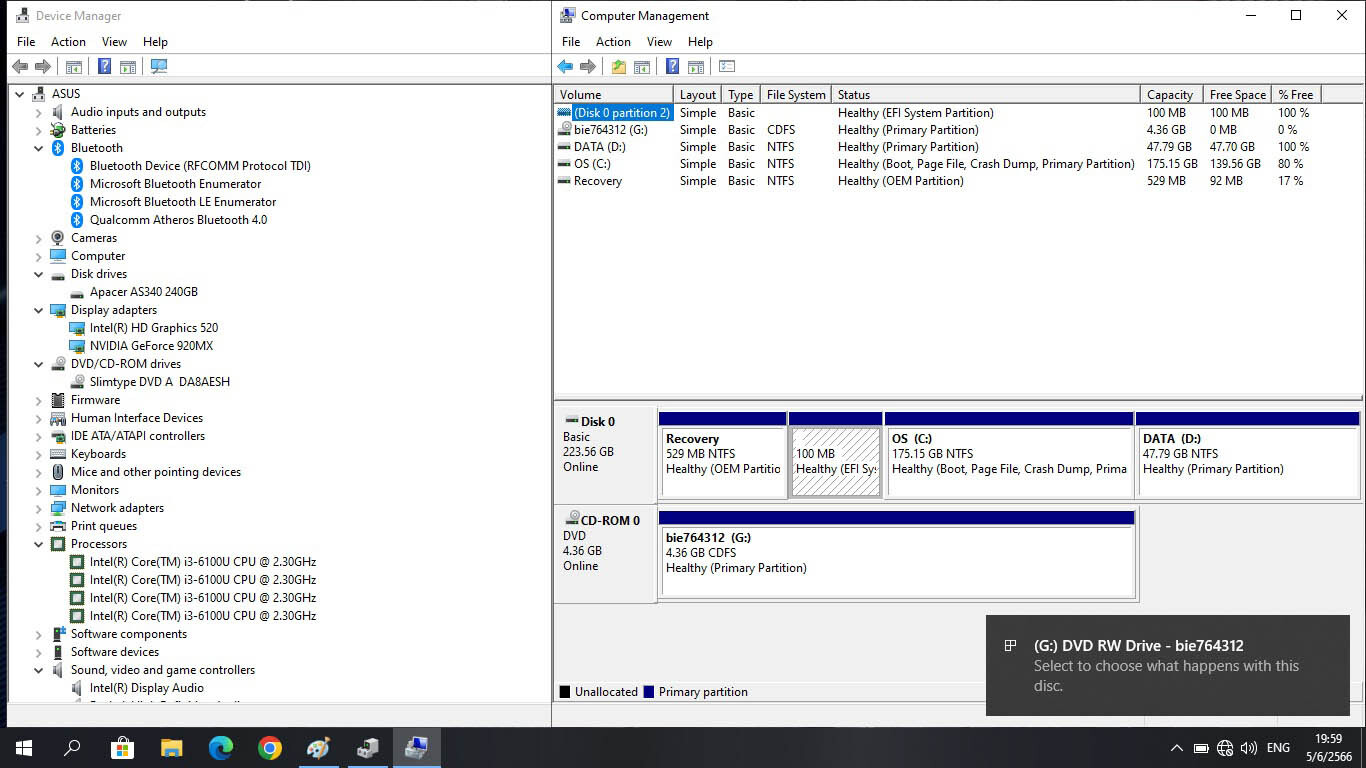1366x768 pixels.
Task: Open Help menu in Device Manager
Action: (155, 42)
